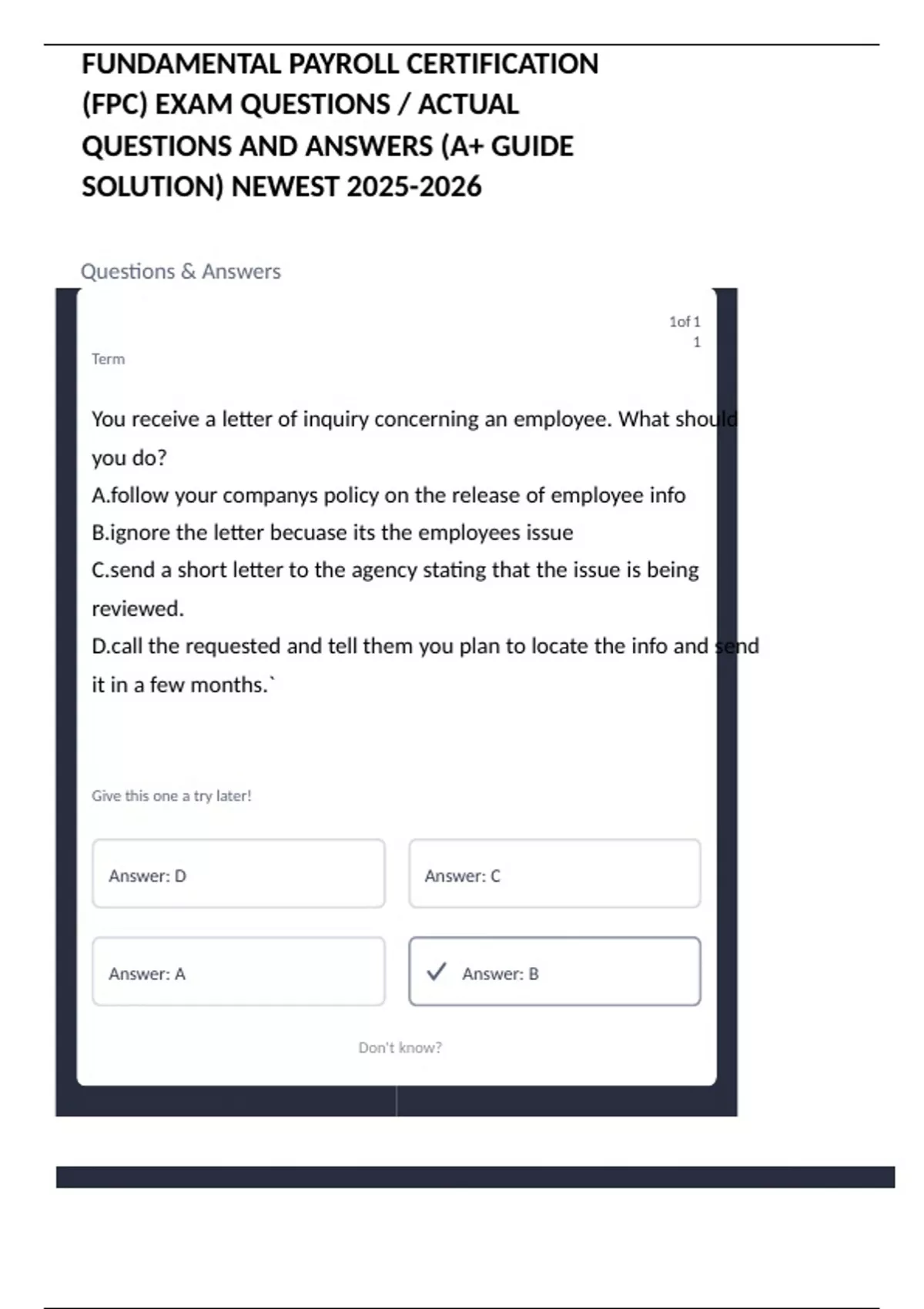Select the "Answer: D" choice
The image size is (924, 1309).
[x=238, y=874]
